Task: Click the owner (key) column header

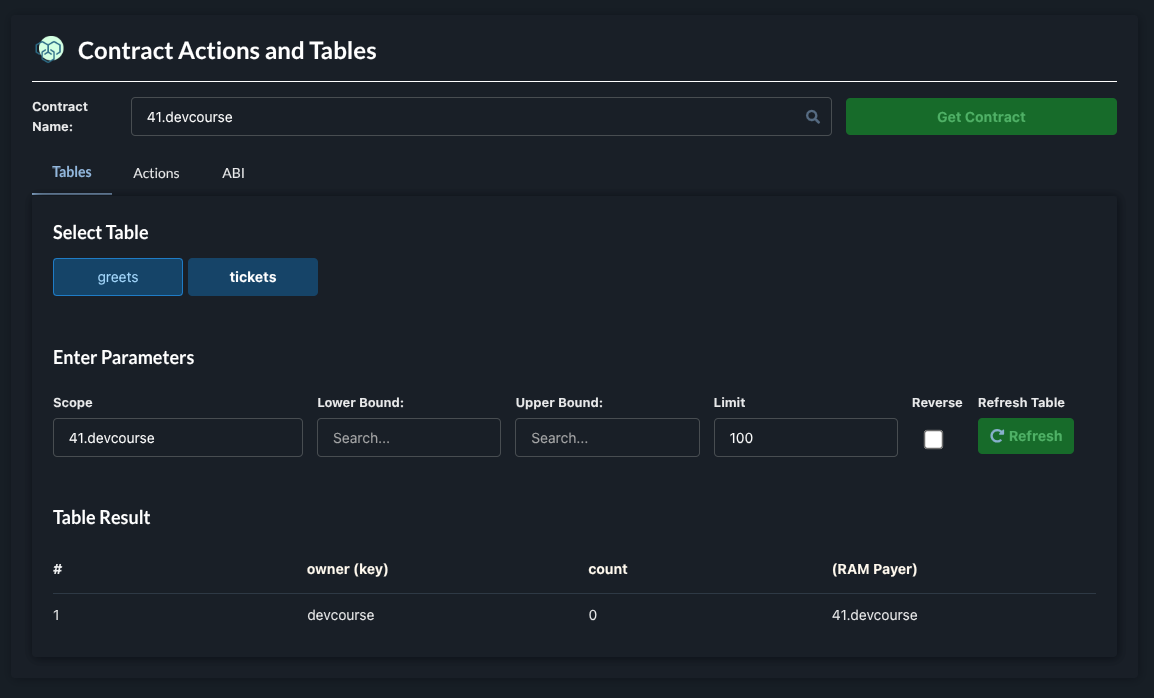Action: pyautogui.click(x=347, y=569)
